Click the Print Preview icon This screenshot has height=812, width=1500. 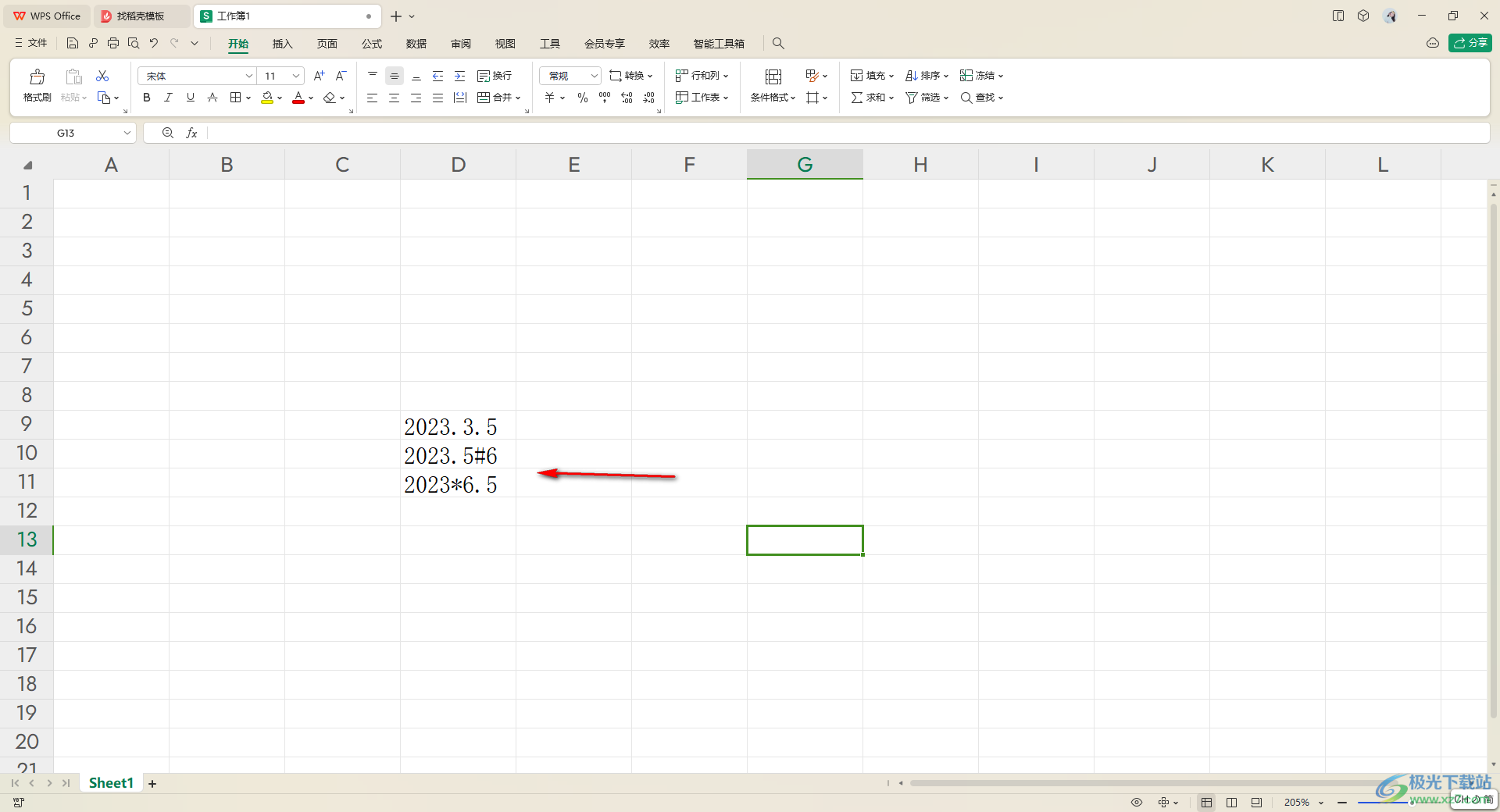[x=134, y=44]
